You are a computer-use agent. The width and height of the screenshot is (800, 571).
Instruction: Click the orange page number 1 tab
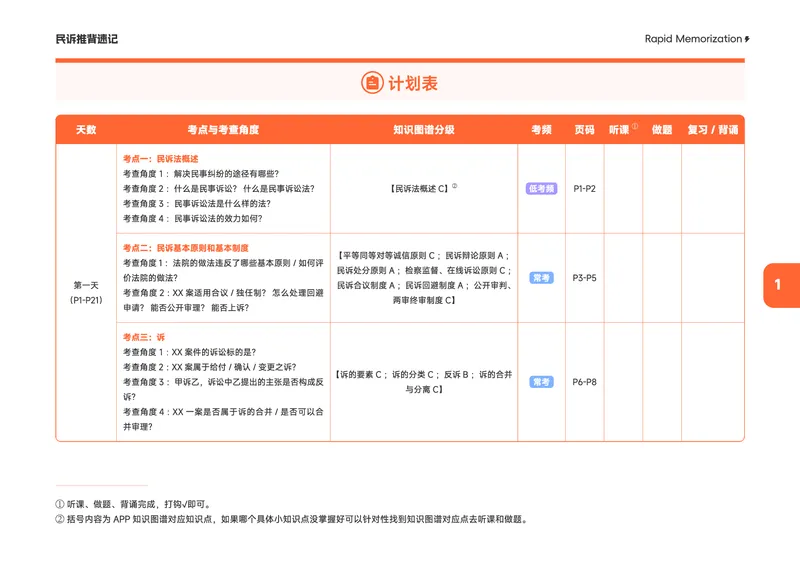[782, 285]
